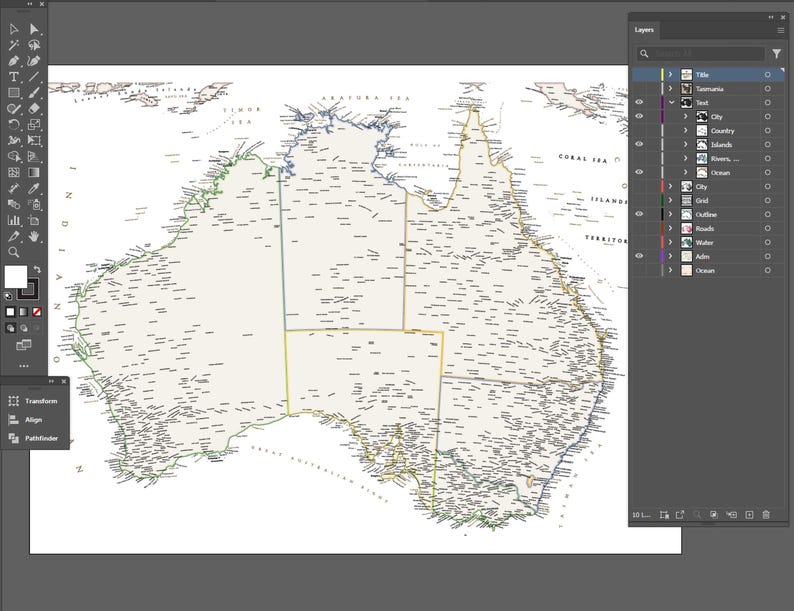Select the Symbol Sprayer tool

pyautogui.click(x=33, y=204)
